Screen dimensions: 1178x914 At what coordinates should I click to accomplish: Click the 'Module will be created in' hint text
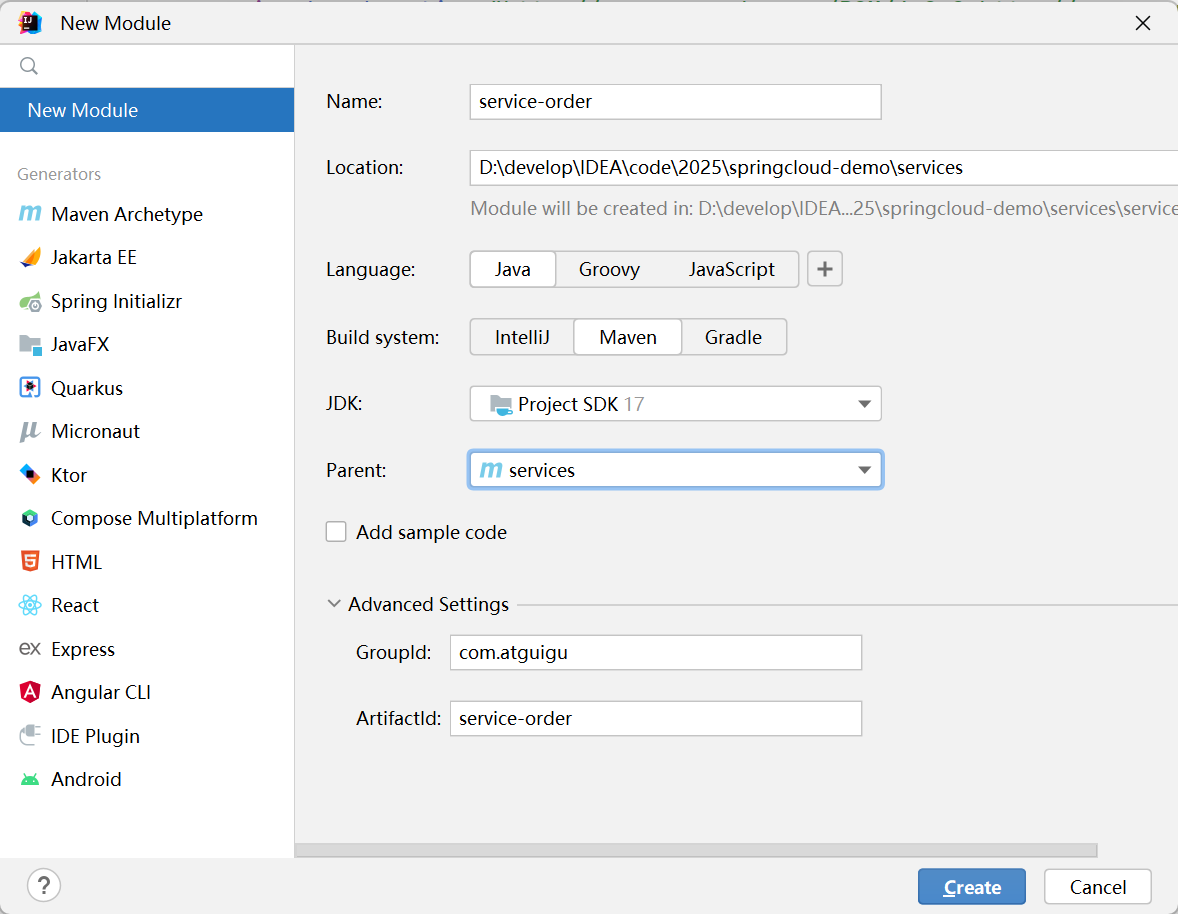(824, 208)
